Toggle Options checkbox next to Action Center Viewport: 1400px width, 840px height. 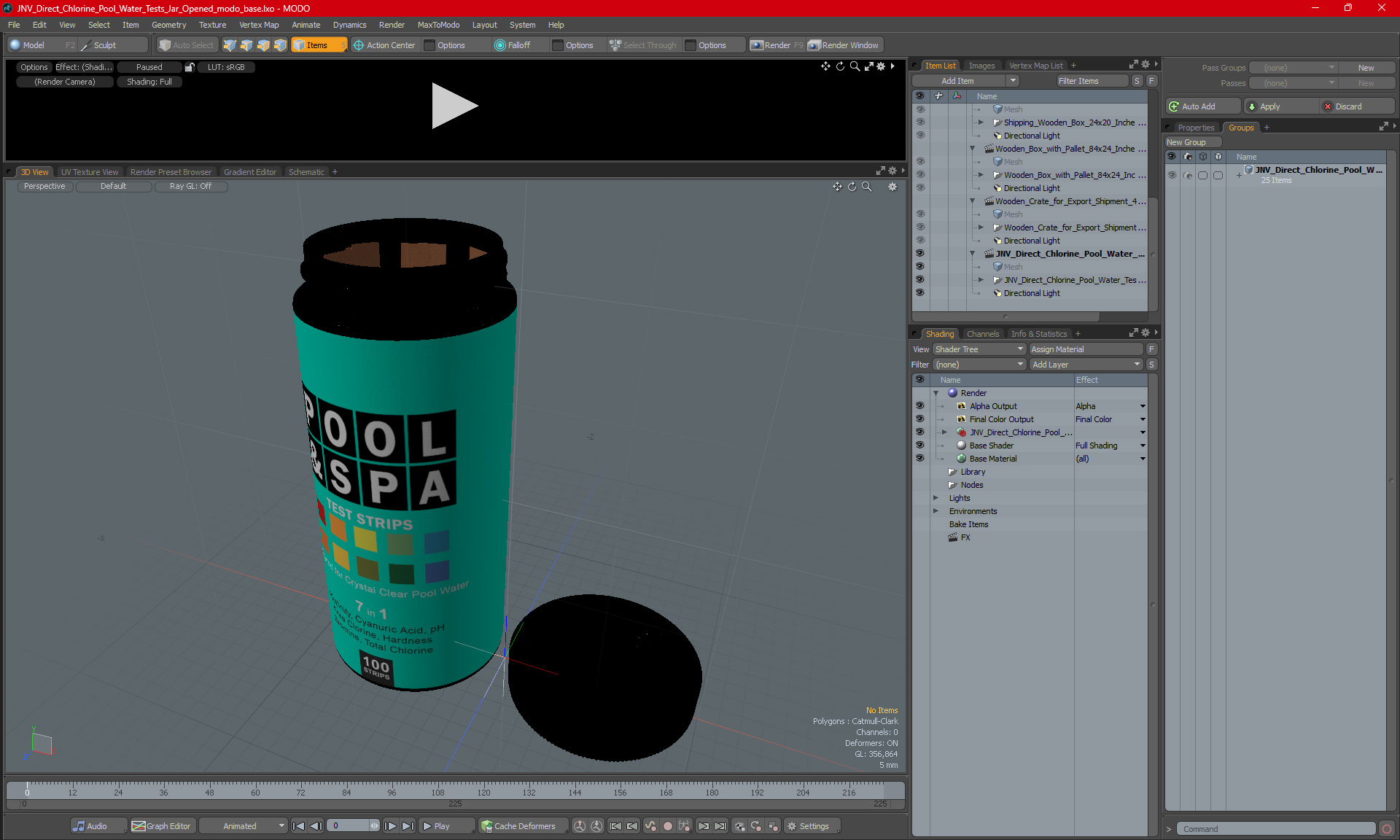[430, 45]
